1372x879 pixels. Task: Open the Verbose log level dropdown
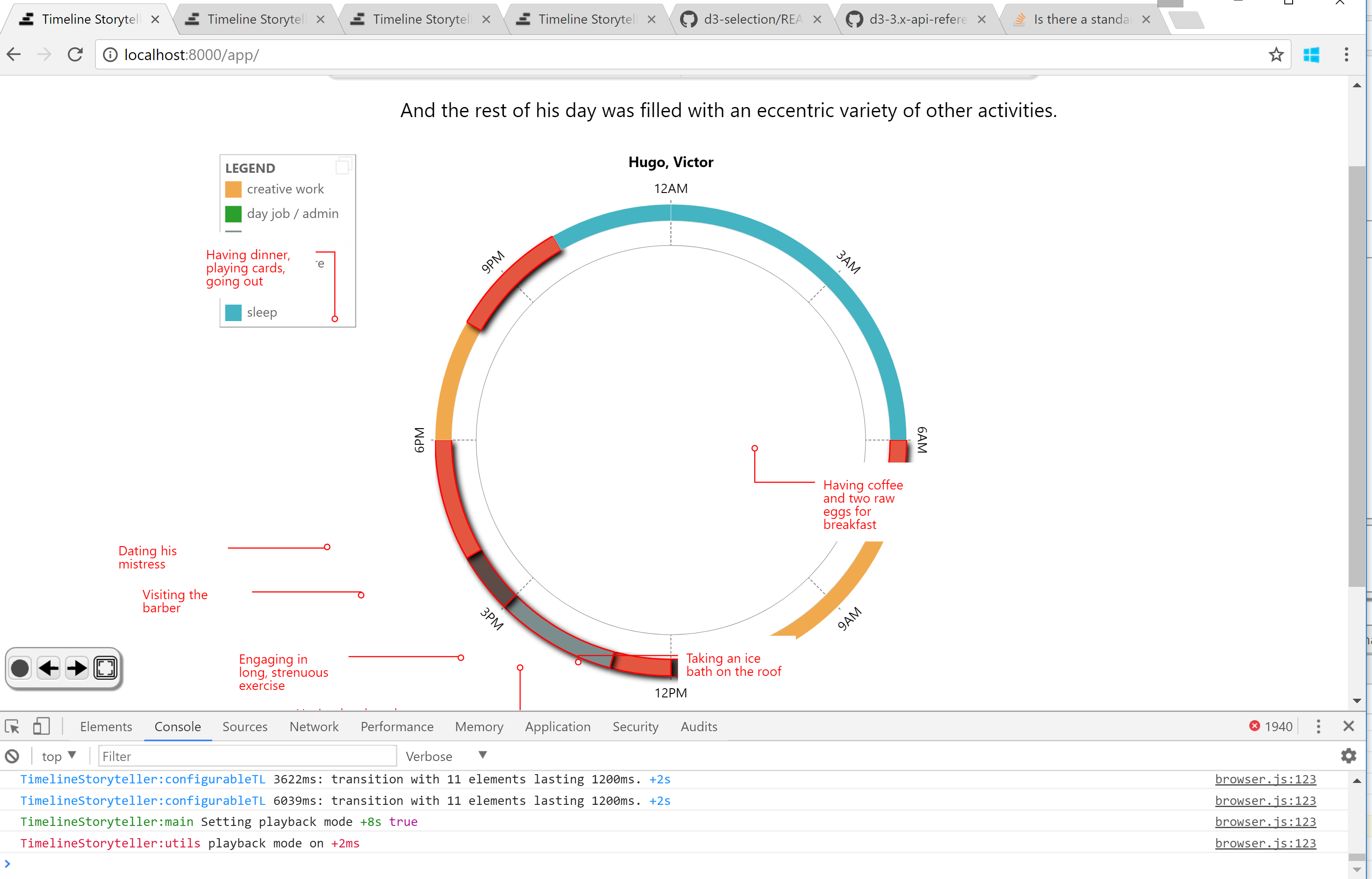coord(445,755)
